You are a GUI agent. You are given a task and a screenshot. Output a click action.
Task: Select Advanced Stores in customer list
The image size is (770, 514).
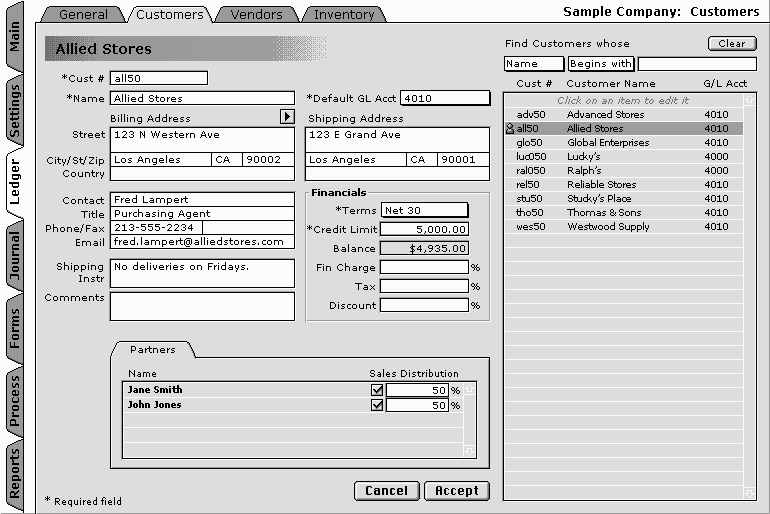624,114
